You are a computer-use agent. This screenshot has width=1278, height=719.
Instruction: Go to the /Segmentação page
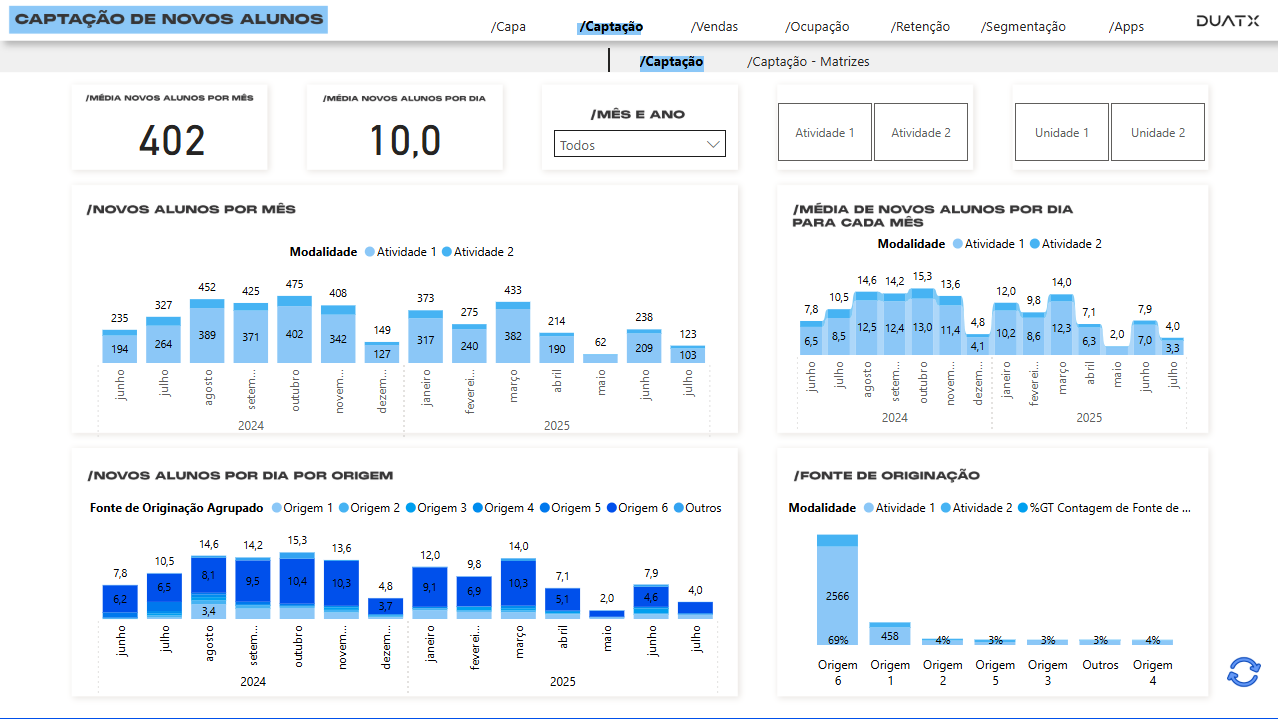click(1022, 27)
